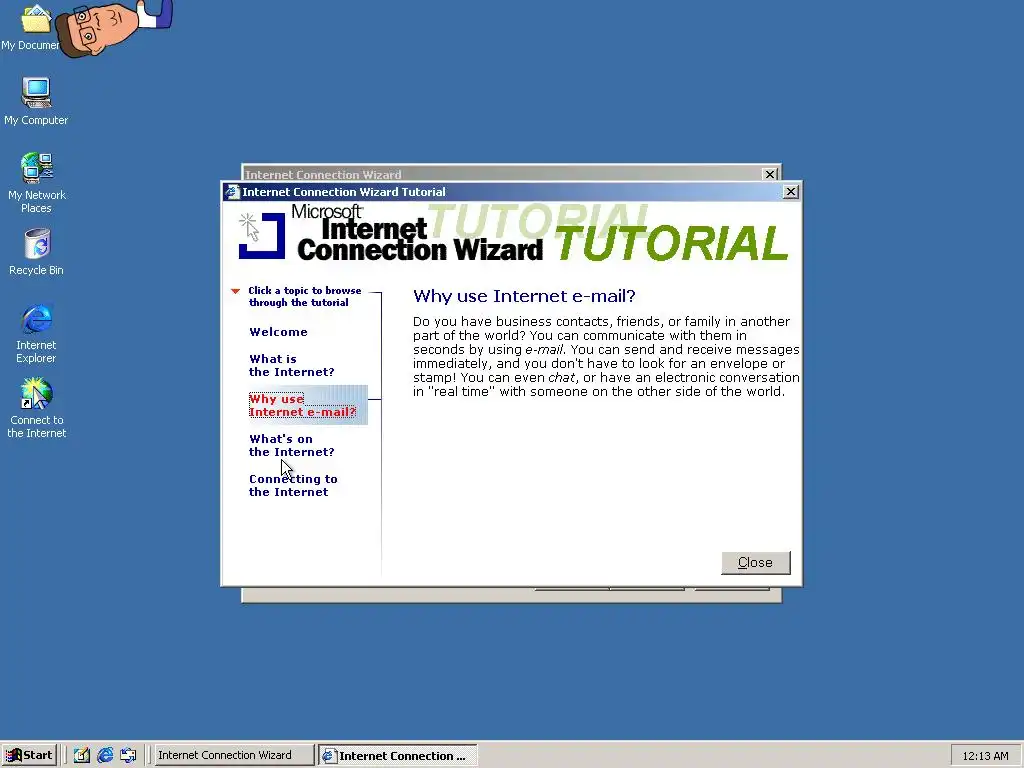Viewport: 1024px width, 768px height.
Task: Open What's on the Internet? topic
Action: 291,445
